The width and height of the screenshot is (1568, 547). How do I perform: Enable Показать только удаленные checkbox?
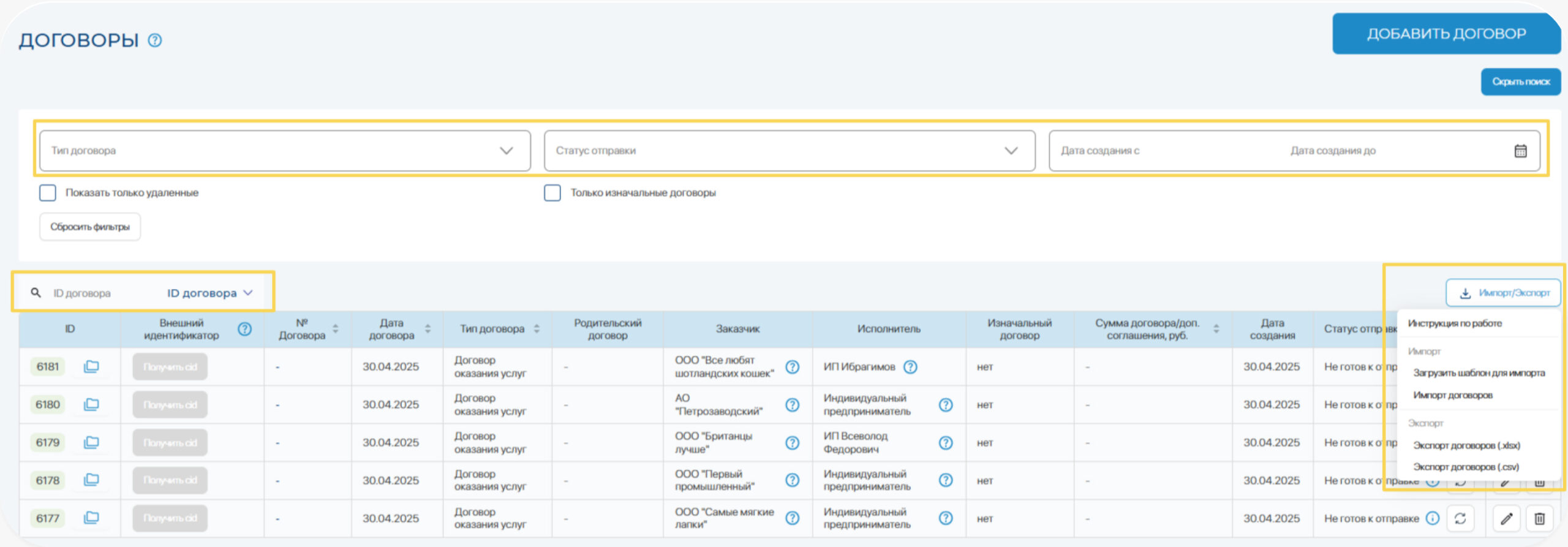(x=48, y=193)
